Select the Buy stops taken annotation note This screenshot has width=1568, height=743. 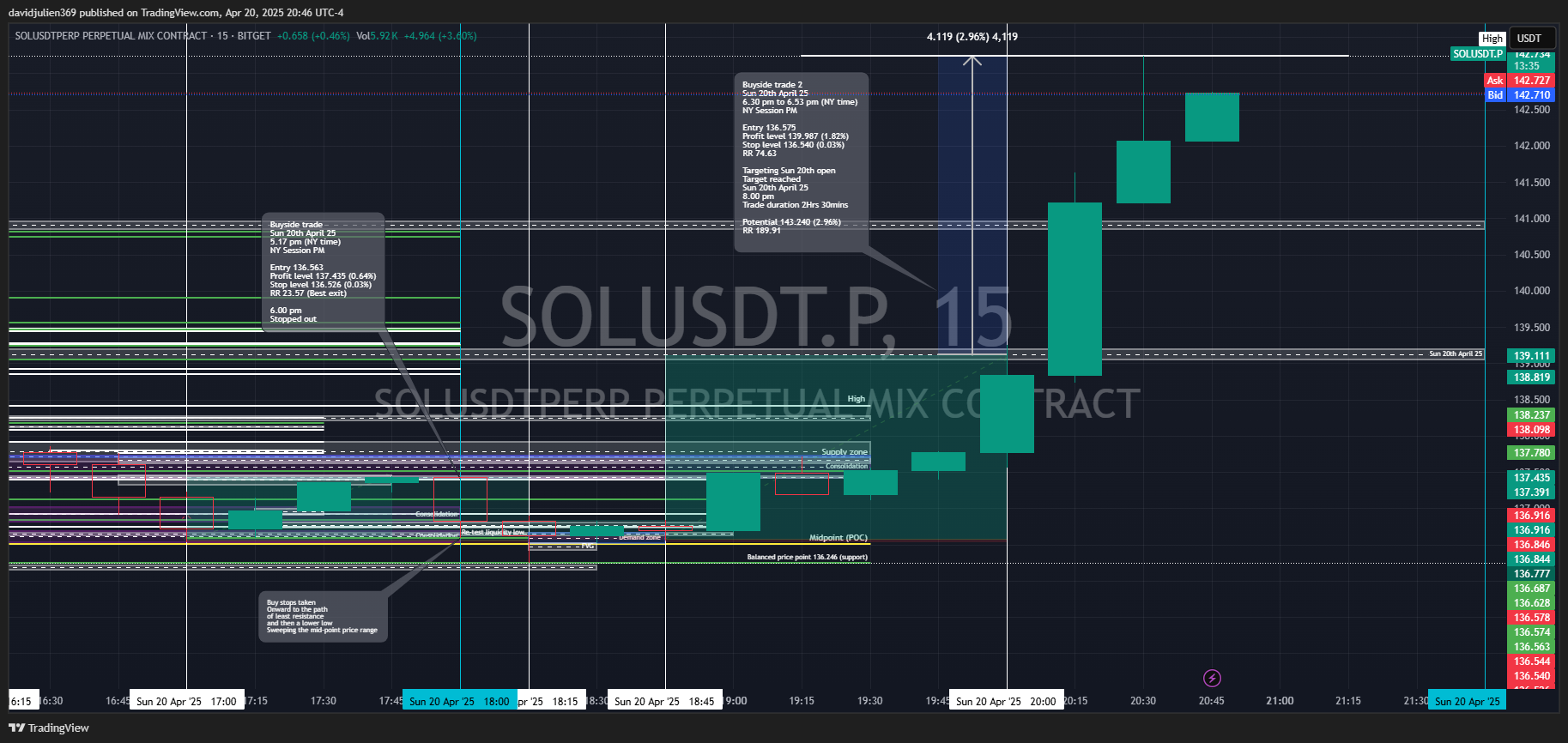click(x=324, y=616)
